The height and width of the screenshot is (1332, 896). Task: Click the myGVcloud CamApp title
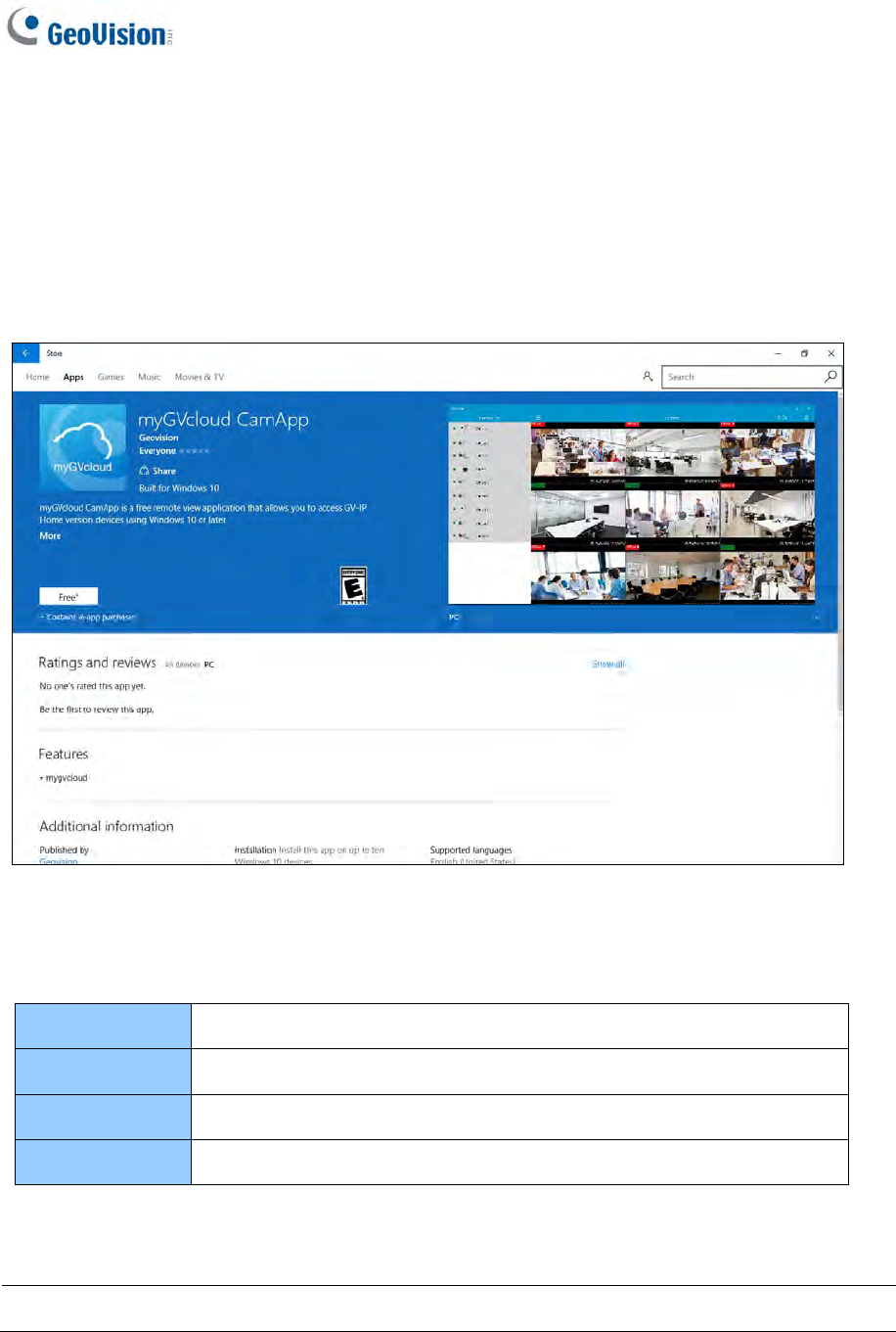tap(224, 420)
